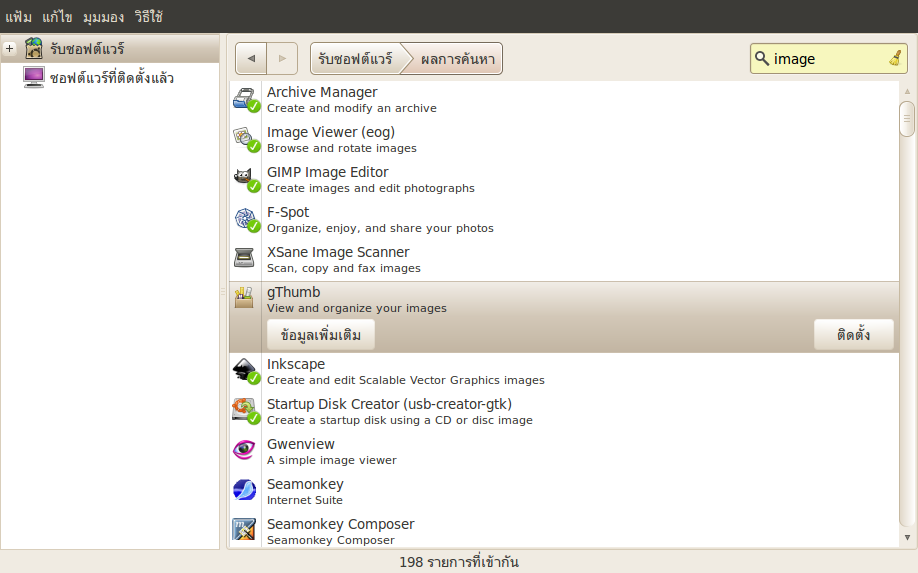Click the magnifier icon in search box
The height and width of the screenshot is (573, 918).
[x=761, y=58]
